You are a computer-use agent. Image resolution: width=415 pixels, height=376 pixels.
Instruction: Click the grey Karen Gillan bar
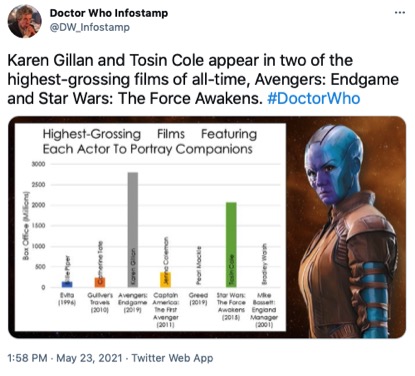(x=133, y=230)
